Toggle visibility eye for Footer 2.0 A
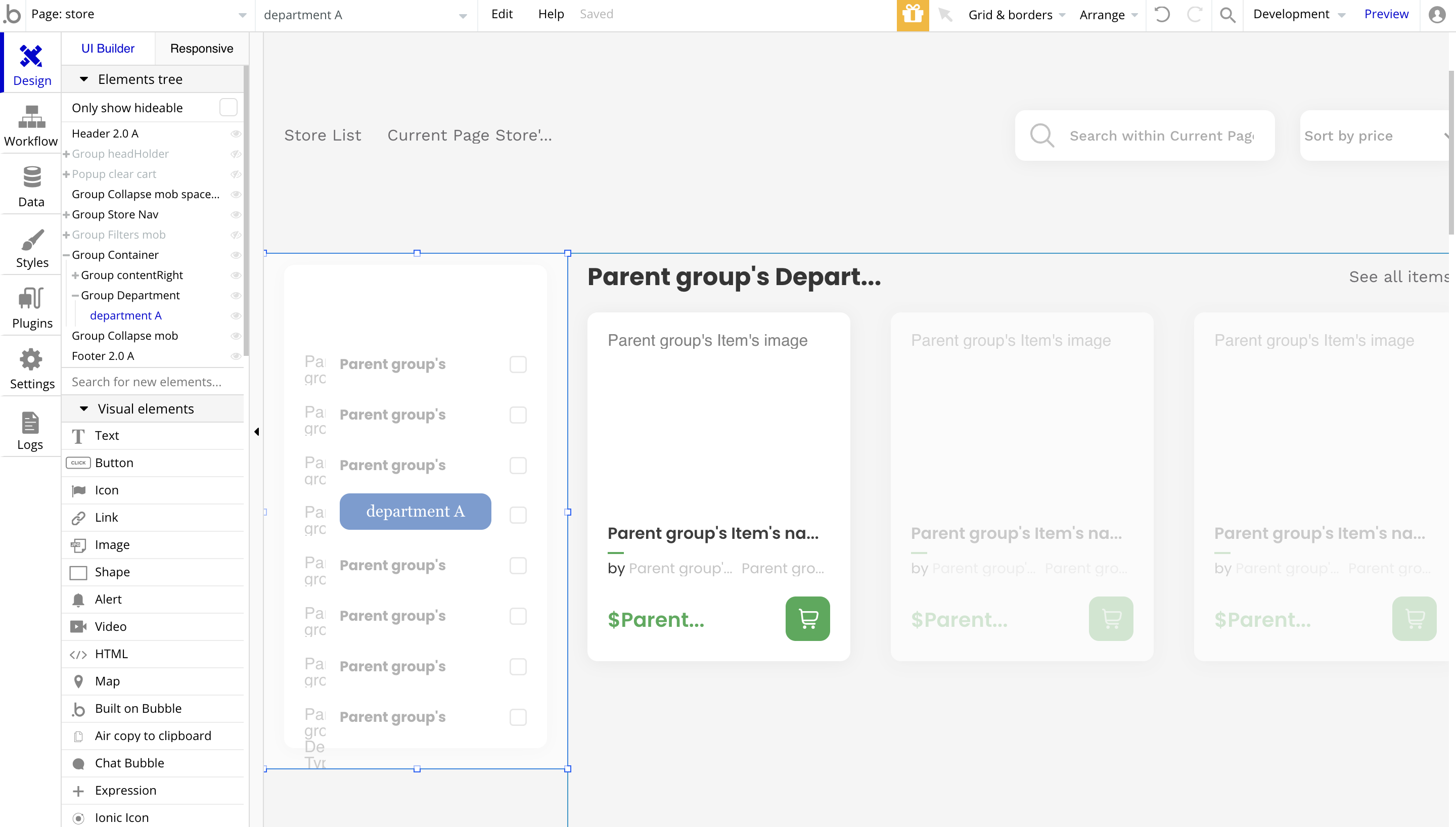The image size is (1456, 827). tap(236, 356)
